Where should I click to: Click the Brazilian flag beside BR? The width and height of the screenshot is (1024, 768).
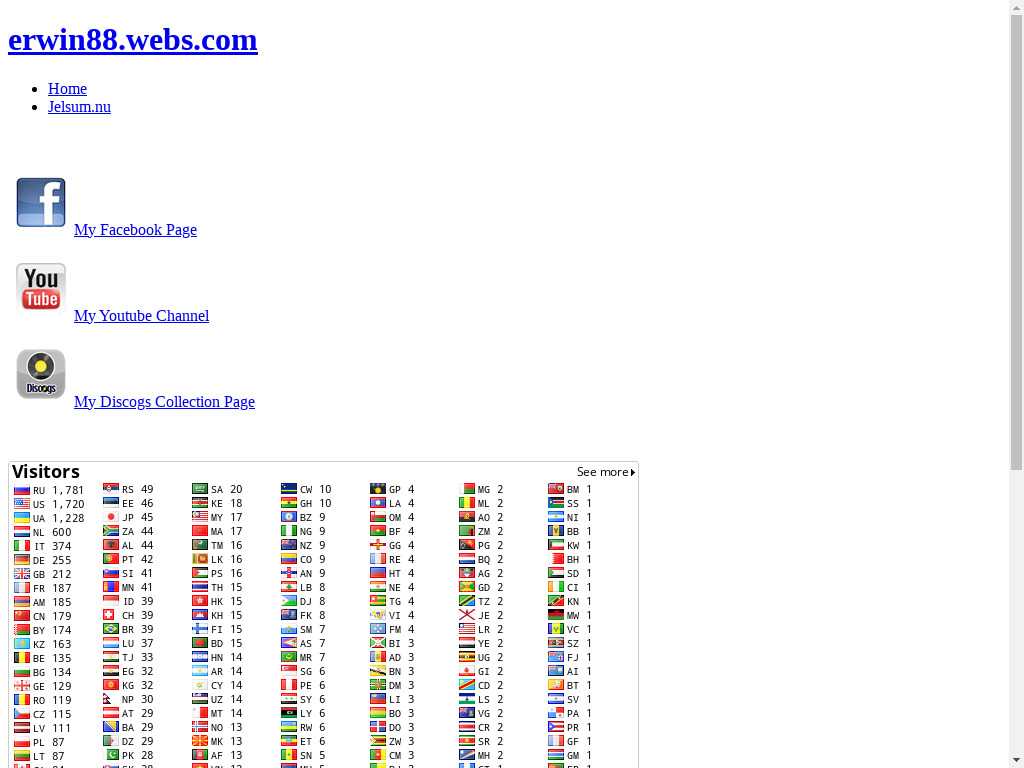pyautogui.click(x=111, y=629)
